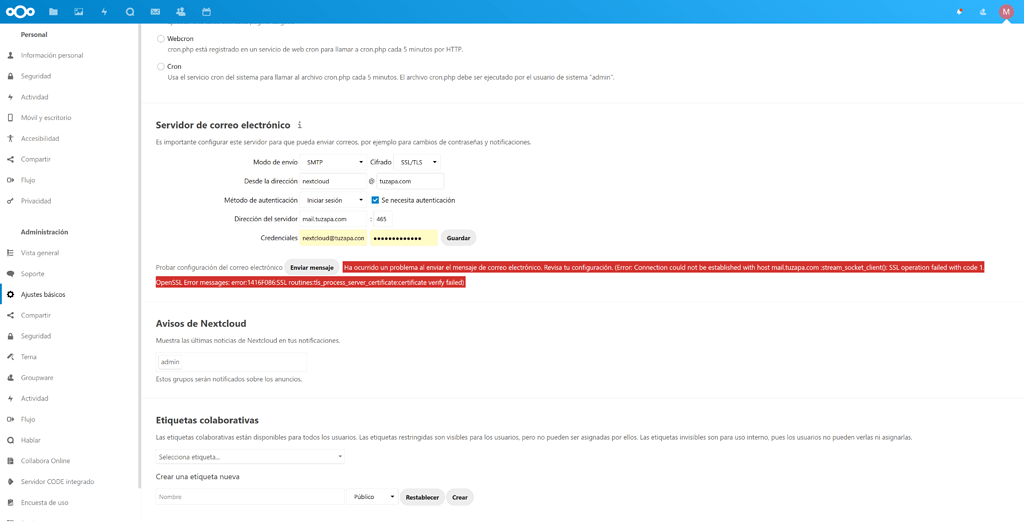Open the Talk app icon in top bar
Image resolution: width=1024 pixels, height=524 pixels.
(x=130, y=12)
